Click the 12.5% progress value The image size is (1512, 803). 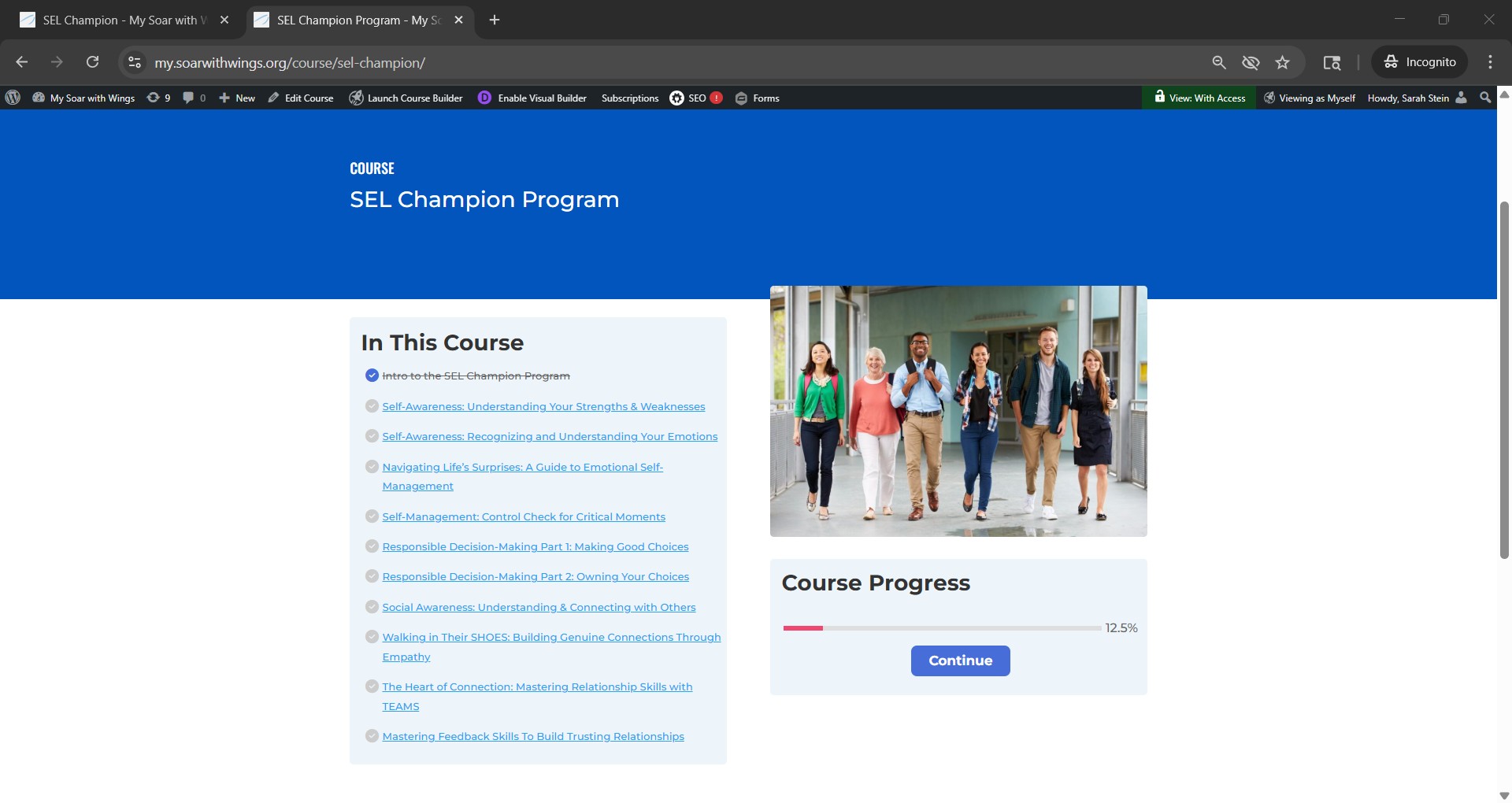click(x=1121, y=628)
